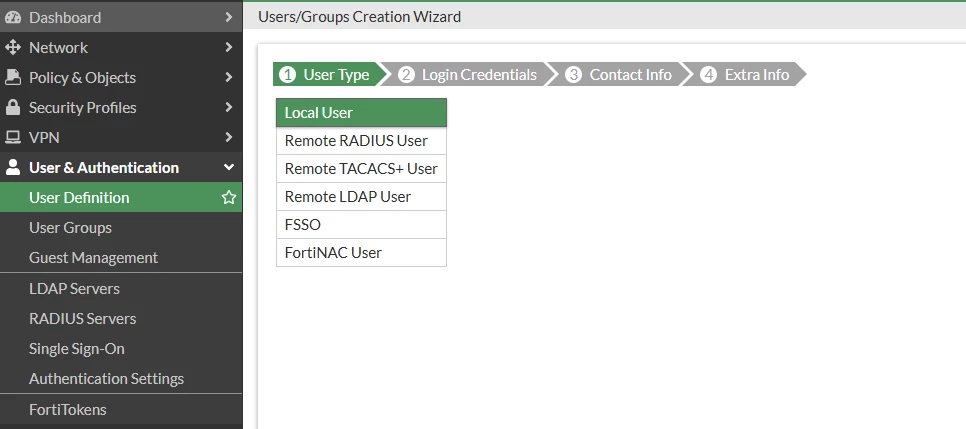This screenshot has height=429, width=966.
Task: Click the User & Authentication person icon
Action: (x=12, y=168)
